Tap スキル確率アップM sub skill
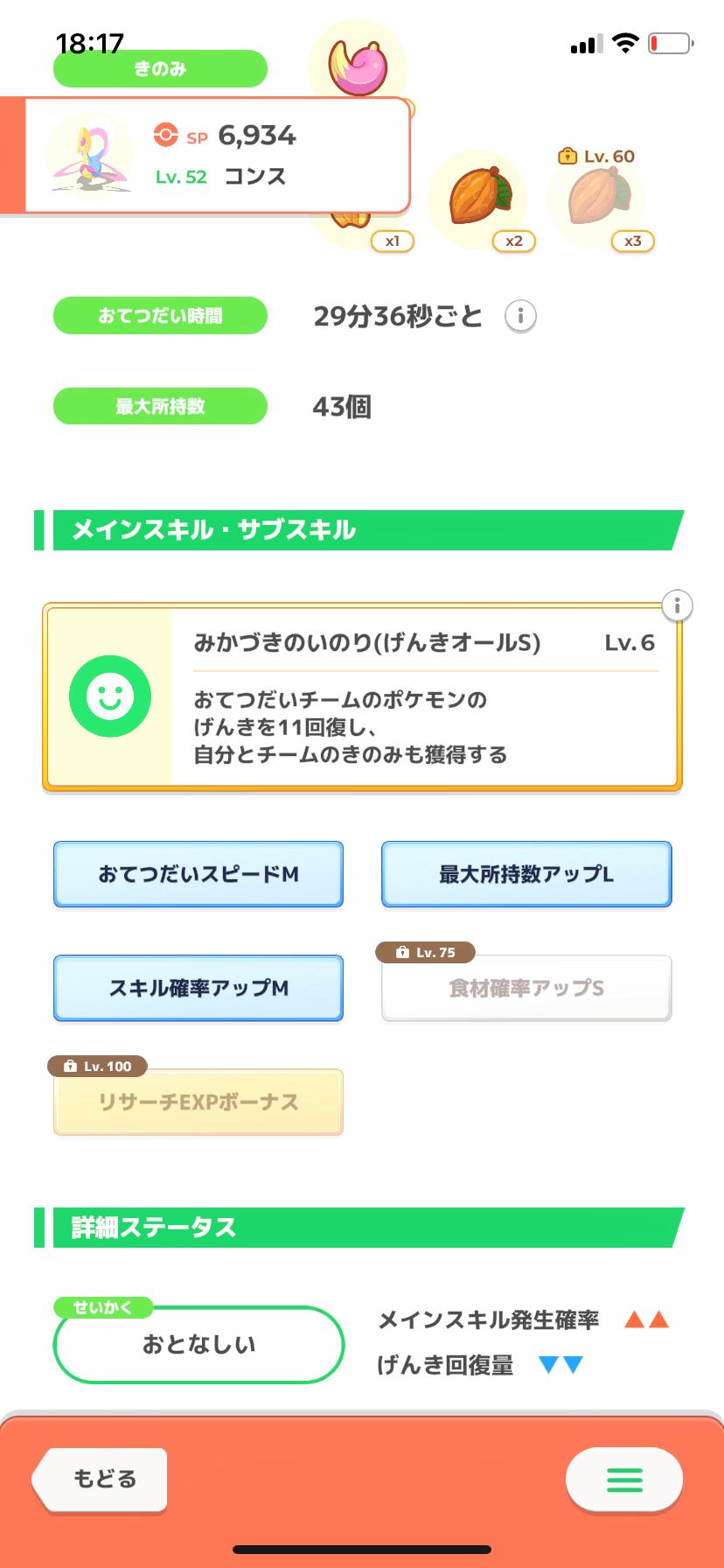 198,988
